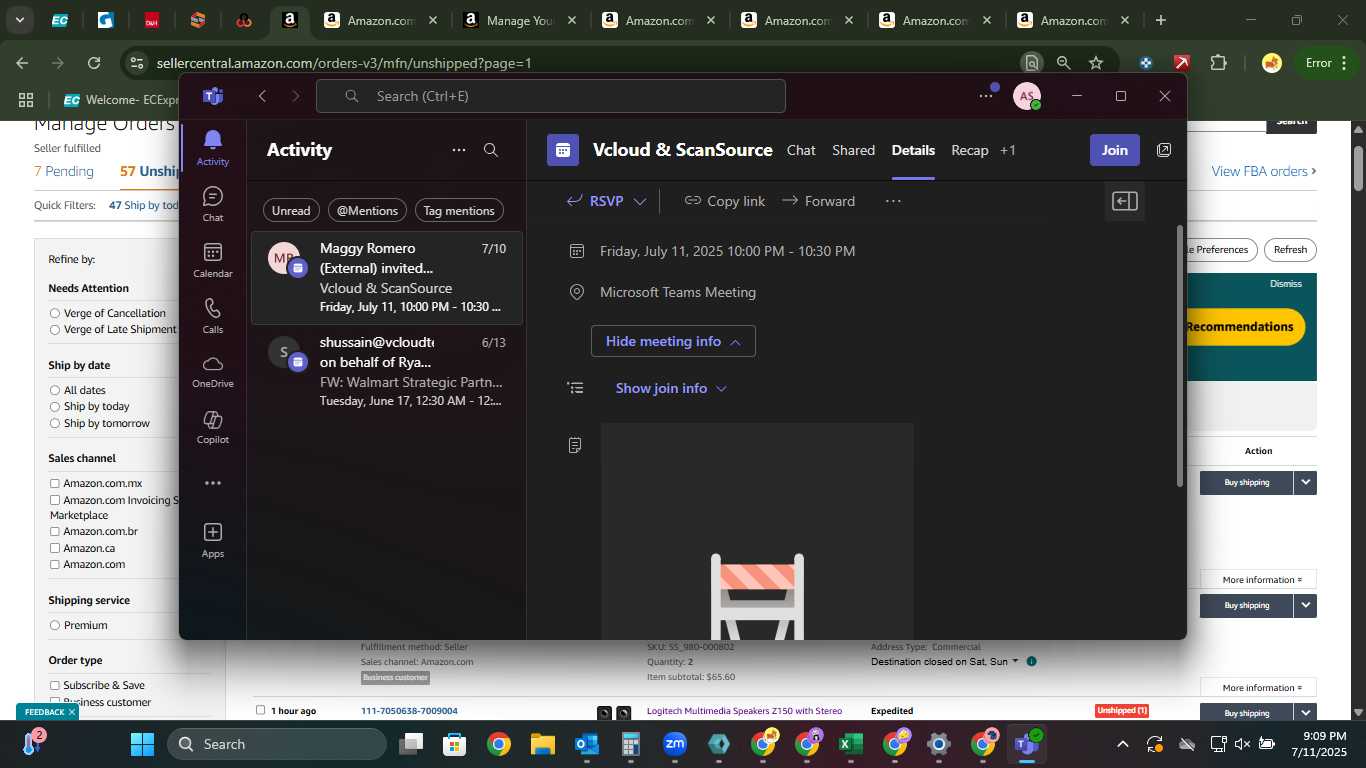1366x768 pixels.
Task: Join the Vcloud & ScanSource meeting
Action: (x=1114, y=150)
